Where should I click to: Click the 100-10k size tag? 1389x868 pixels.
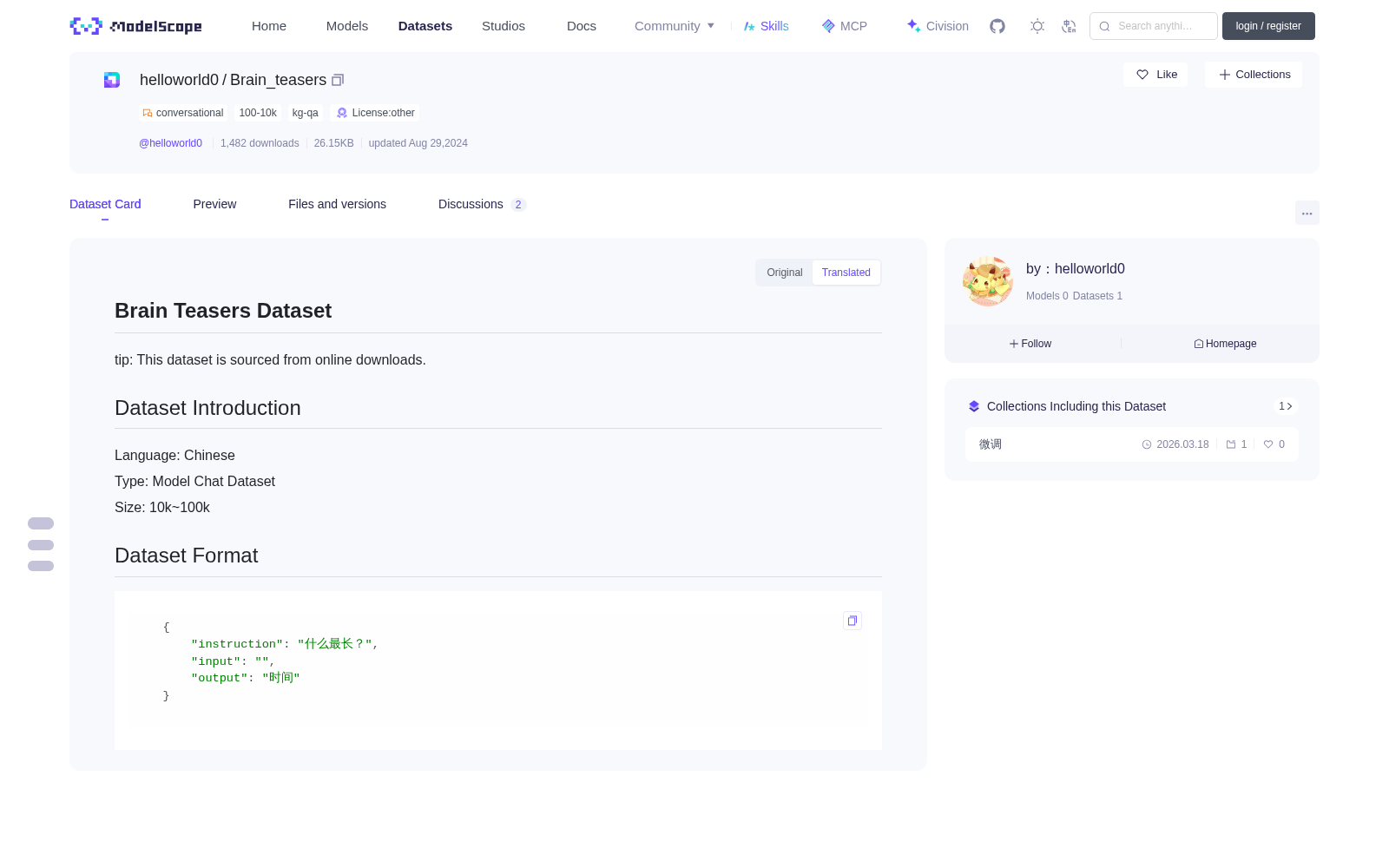(x=258, y=113)
